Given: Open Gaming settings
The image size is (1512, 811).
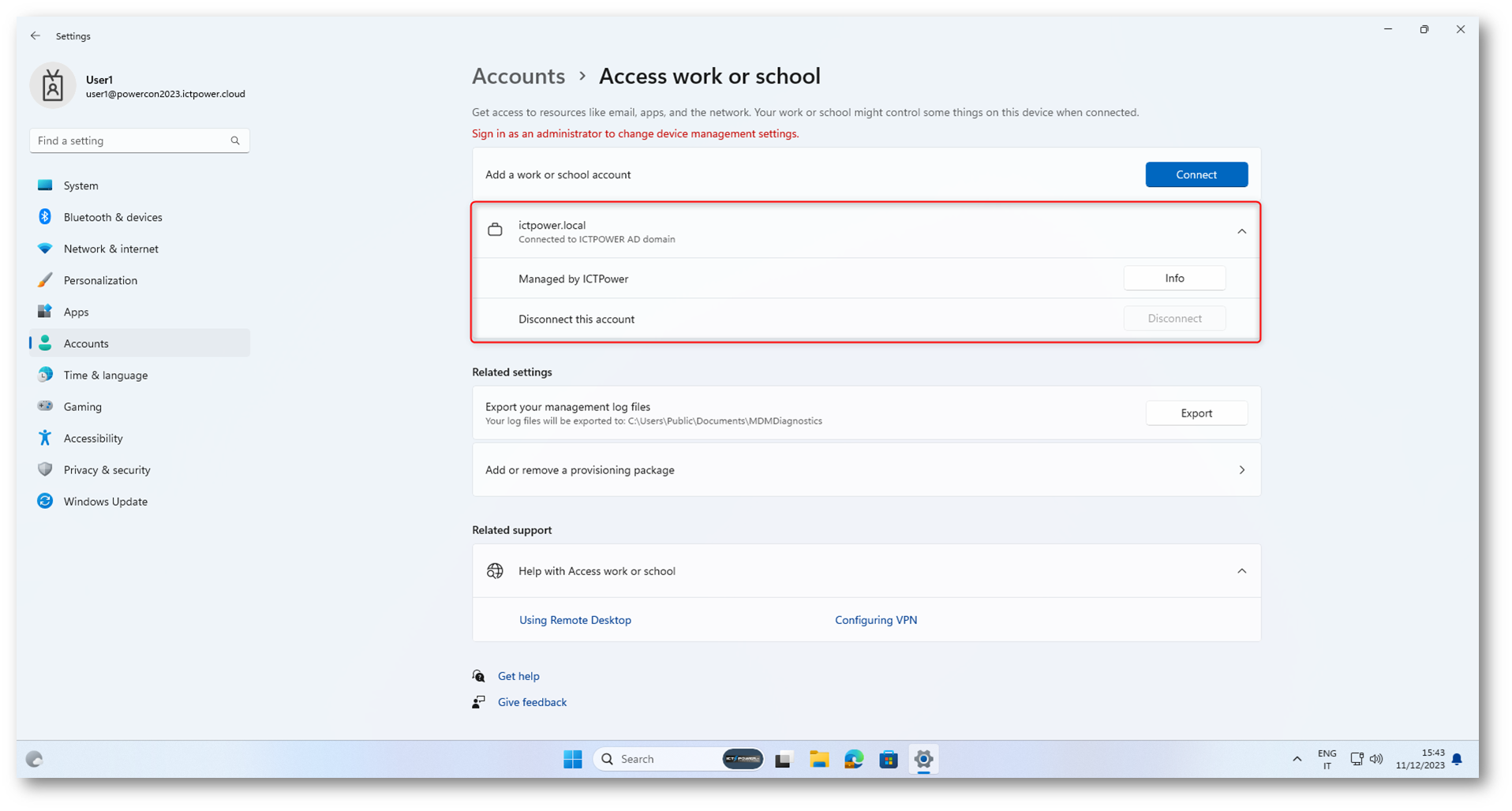Looking at the screenshot, I should pos(140,406).
